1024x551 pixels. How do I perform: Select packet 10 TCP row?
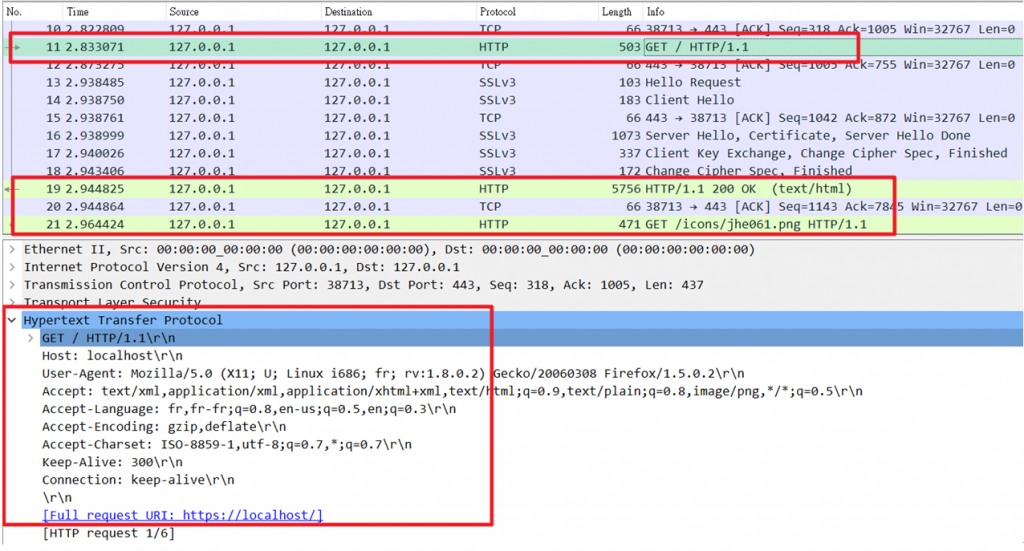click(512, 29)
